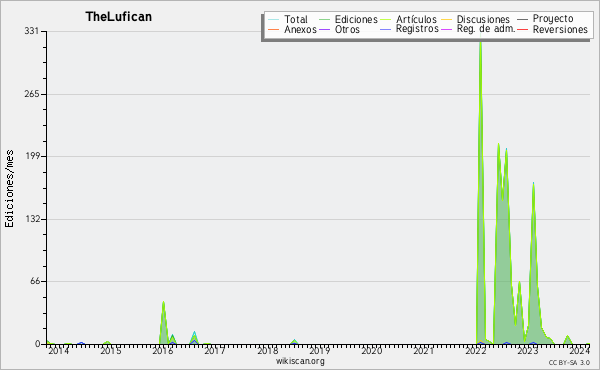Click the early 2023 peak in chart
The height and width of the screenshot is (370, 600).
tap(533, 263)
